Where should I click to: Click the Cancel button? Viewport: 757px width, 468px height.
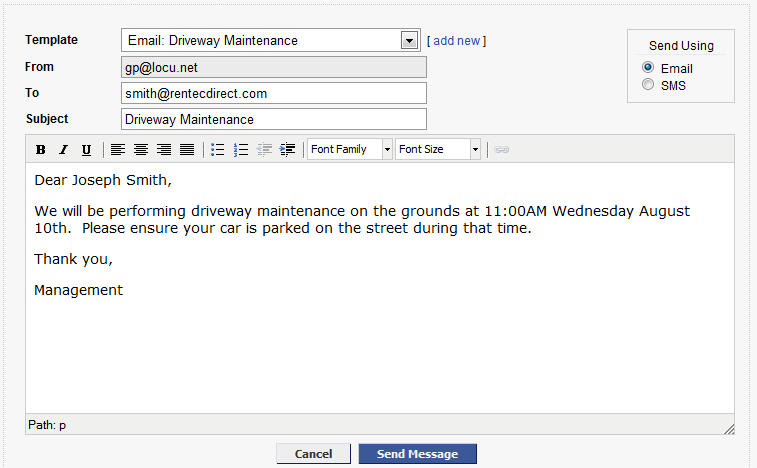coord(313,454)
